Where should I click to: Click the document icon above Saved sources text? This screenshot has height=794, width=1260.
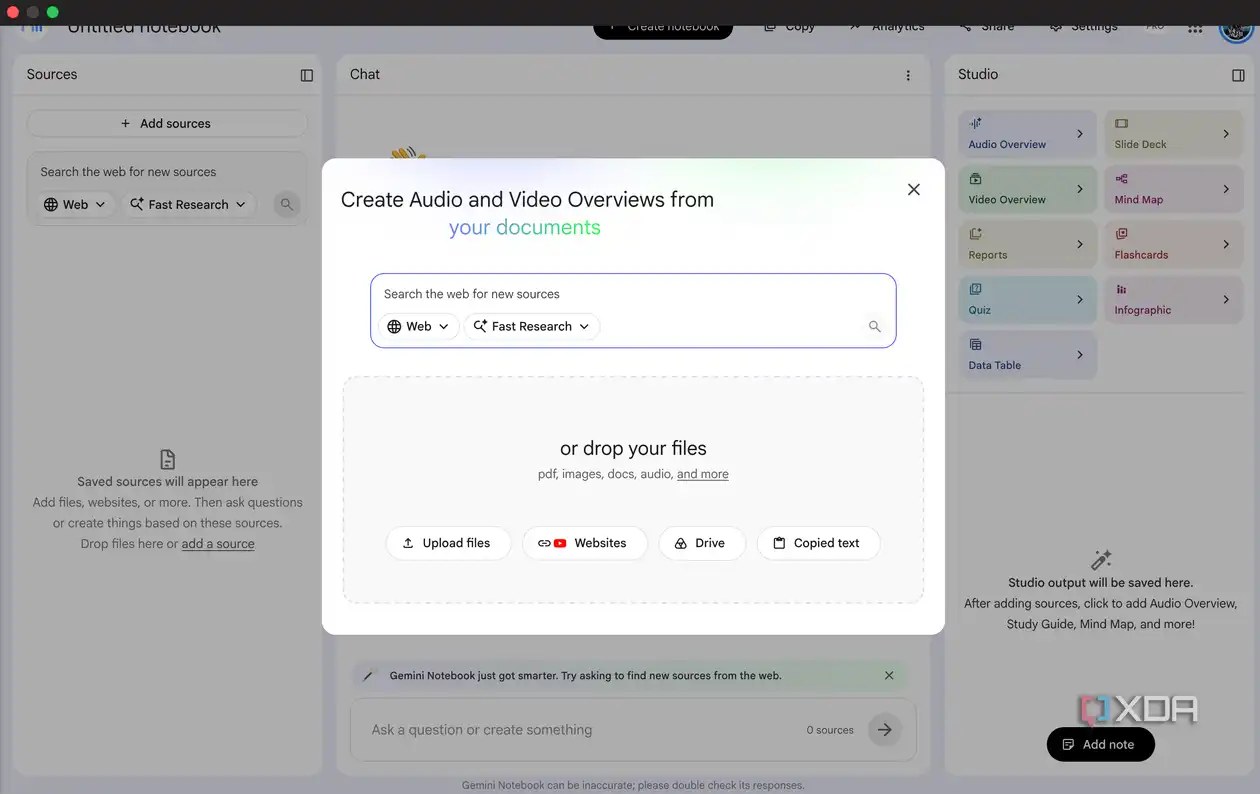pos(168,460)
